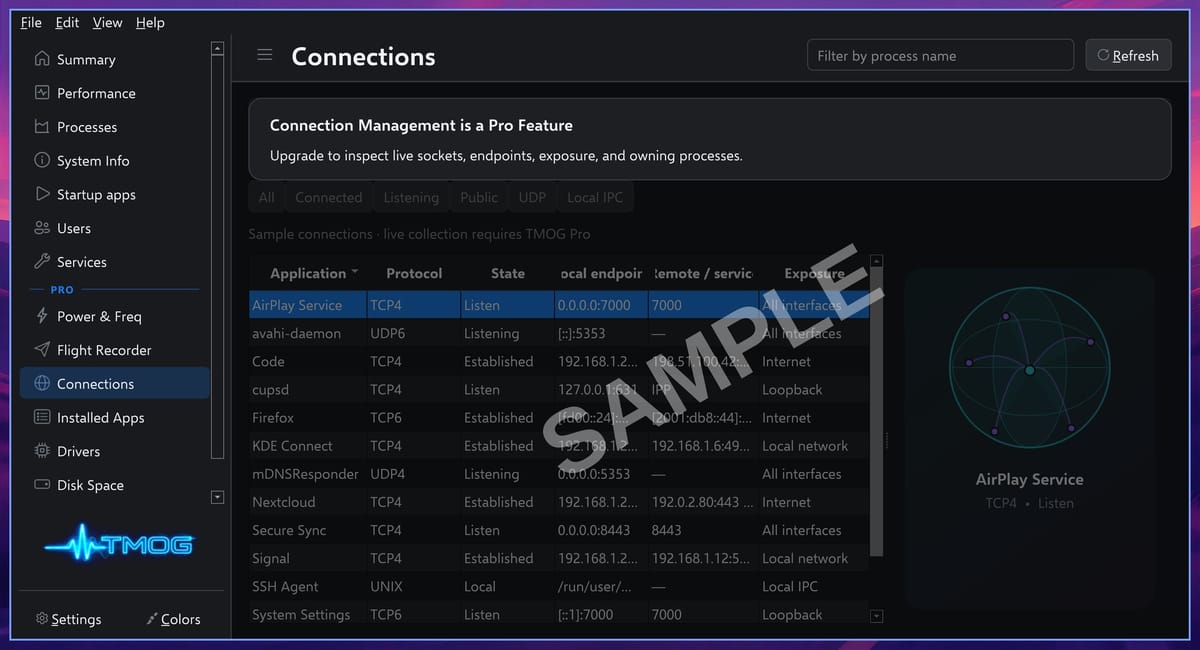1200x650 pixels.
Task: Open the View menu
Action: click(x=107, y=22)
